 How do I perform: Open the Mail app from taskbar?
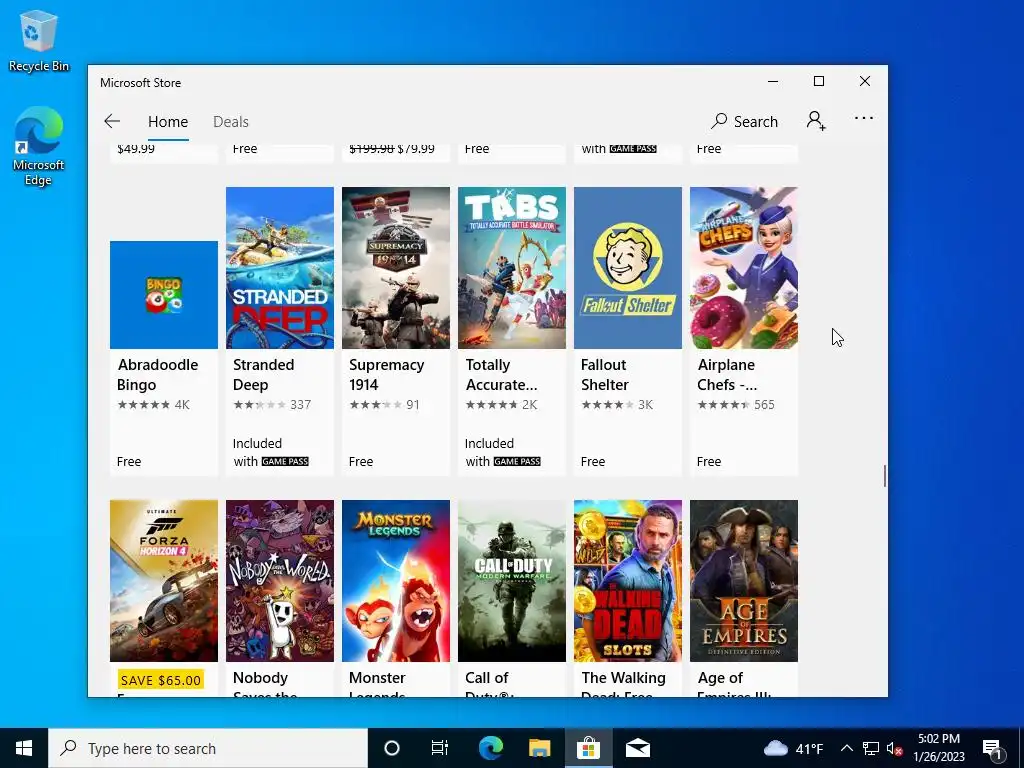[637, 748]
